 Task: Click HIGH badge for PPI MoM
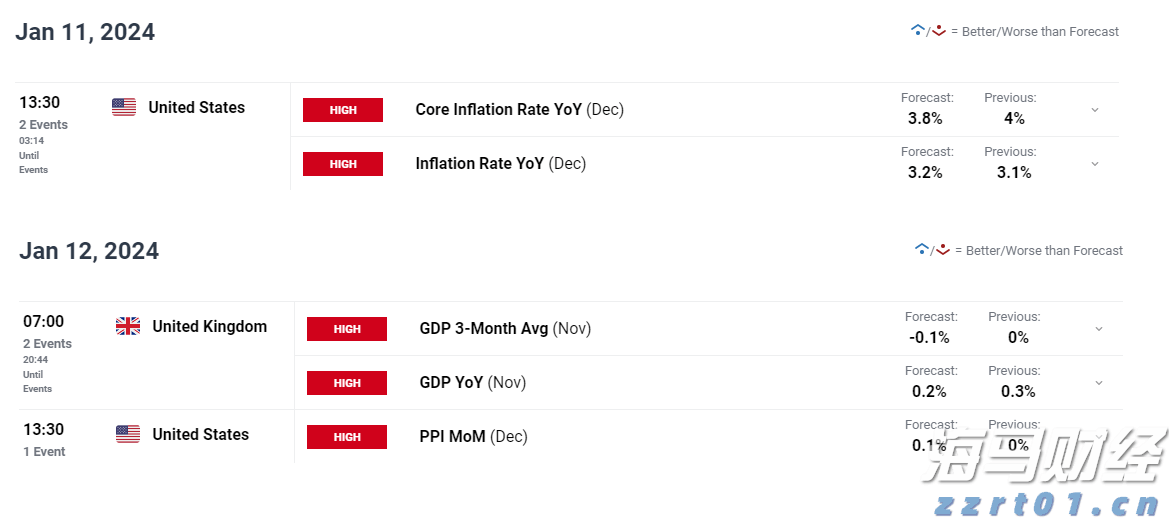pos(347,437)
